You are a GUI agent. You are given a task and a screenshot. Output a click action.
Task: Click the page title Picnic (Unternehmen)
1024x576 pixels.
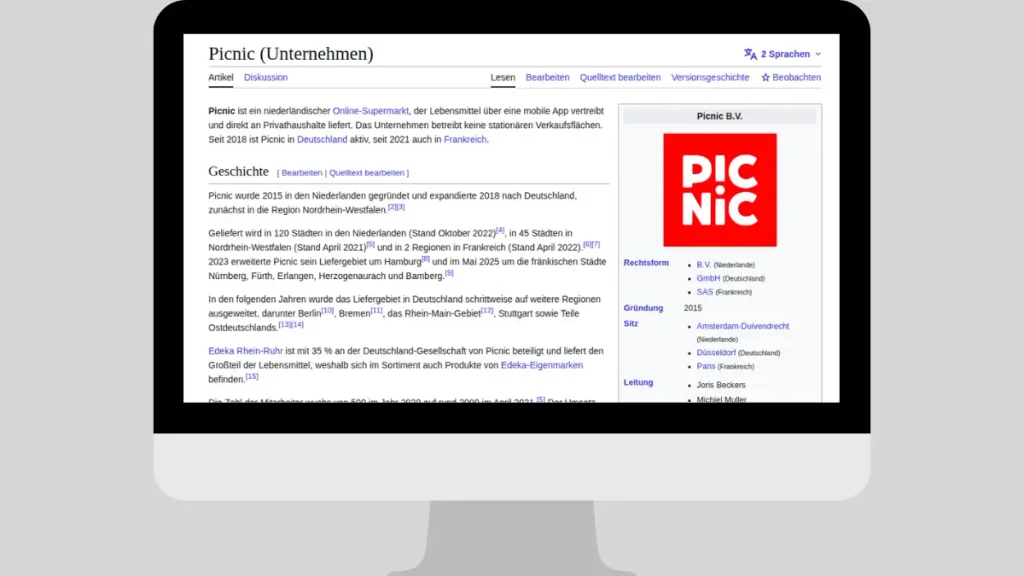coord(291,54)
